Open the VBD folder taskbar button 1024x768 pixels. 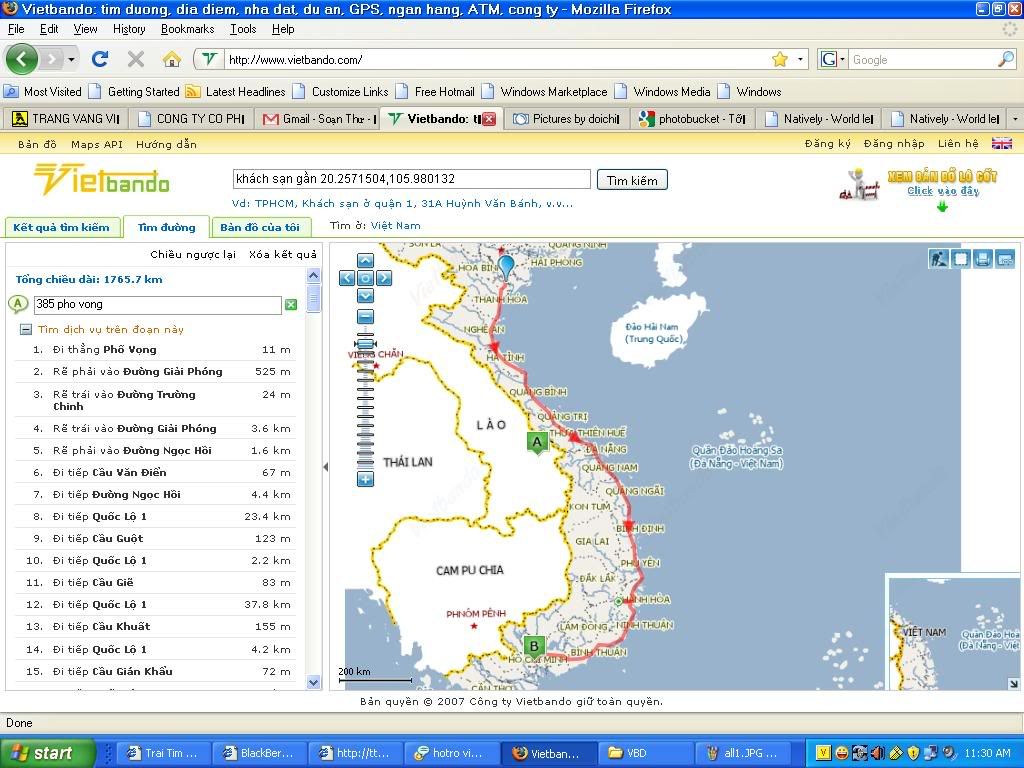pos(645,753)
